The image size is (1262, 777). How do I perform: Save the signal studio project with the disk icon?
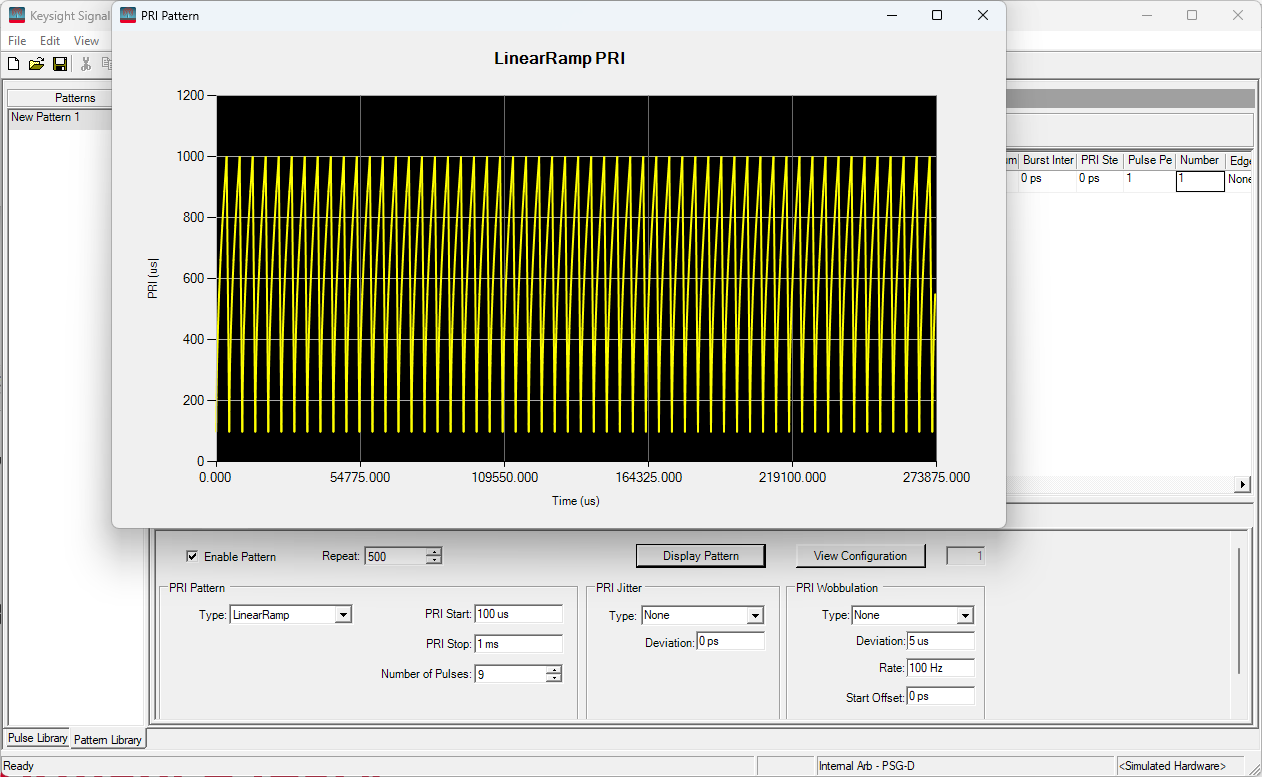click(60, 63)
